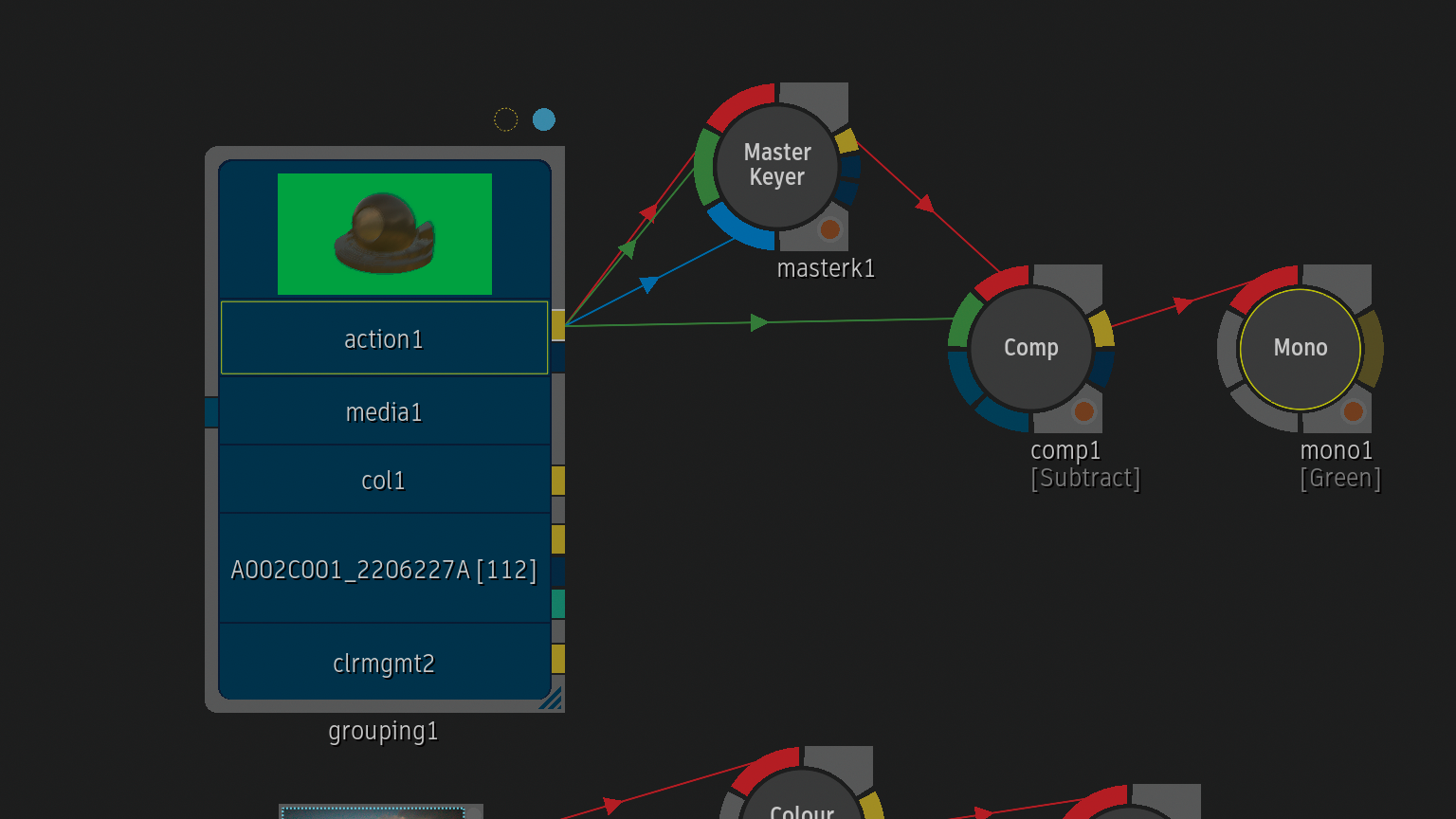Click Master Keyer's green back input tab
Screen dimensions: 1456x819
[x=705, y=167]
